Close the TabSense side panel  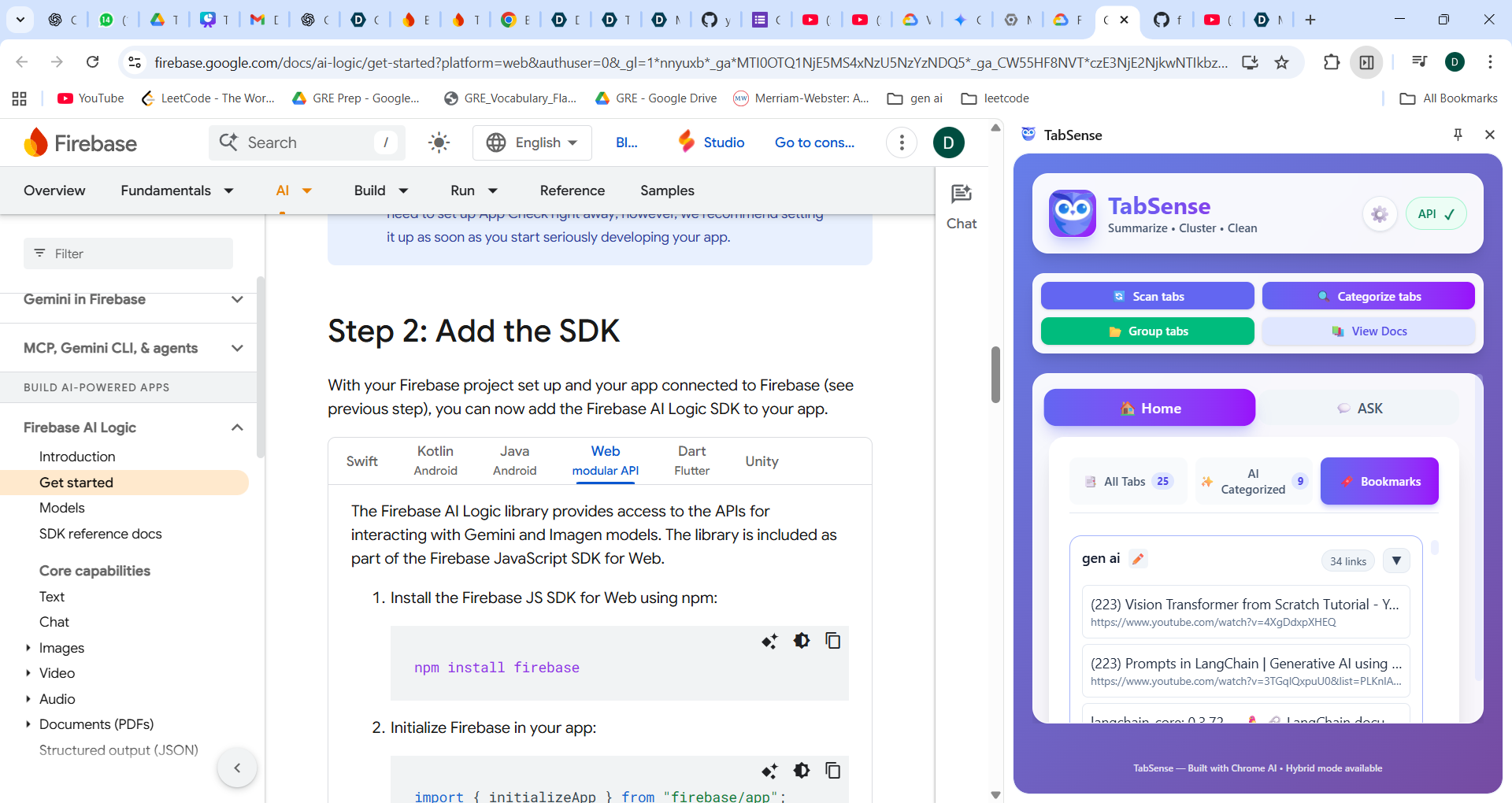(1490, 135)
